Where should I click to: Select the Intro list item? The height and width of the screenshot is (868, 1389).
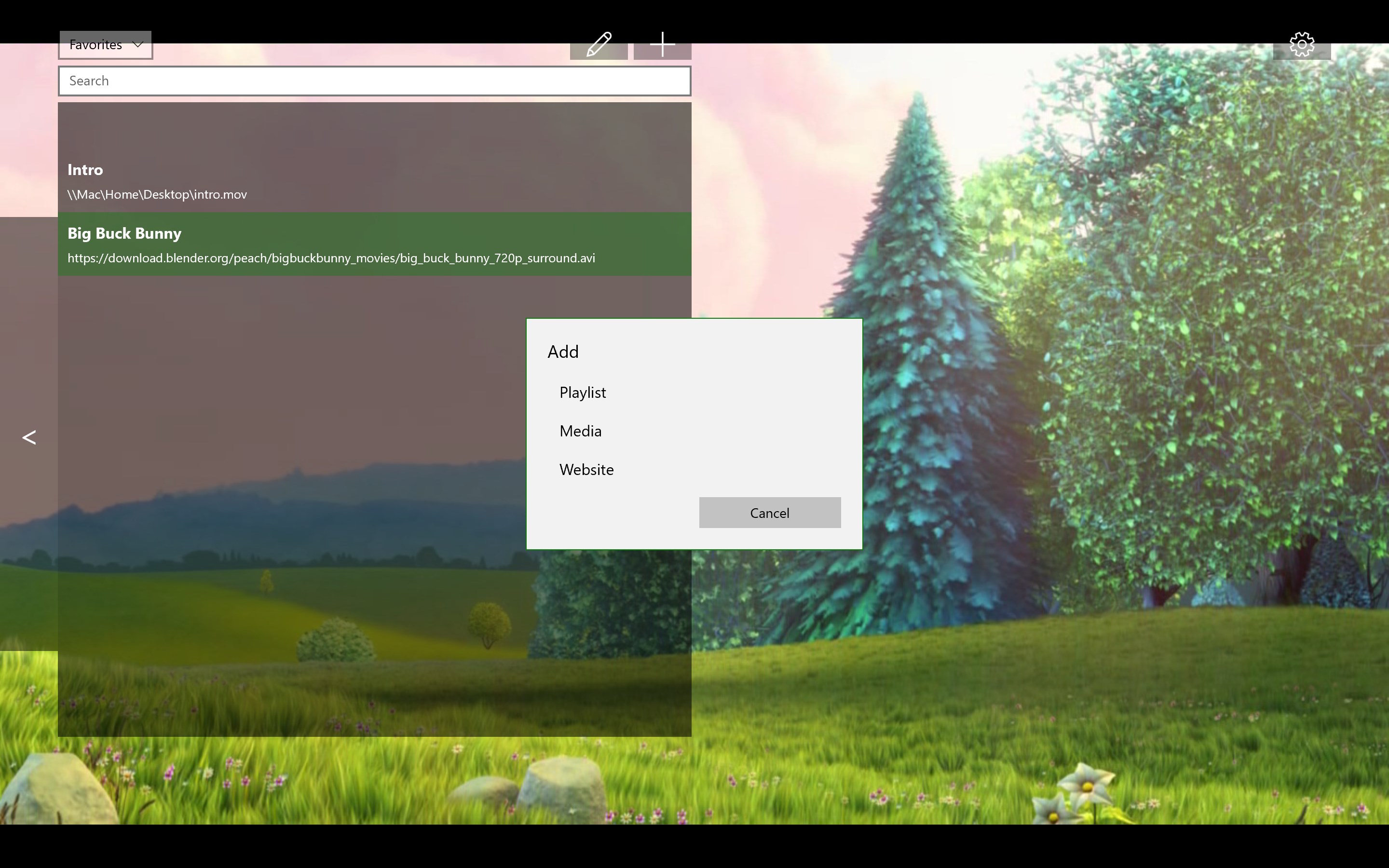pyautogui.click(x=374, y=181)
